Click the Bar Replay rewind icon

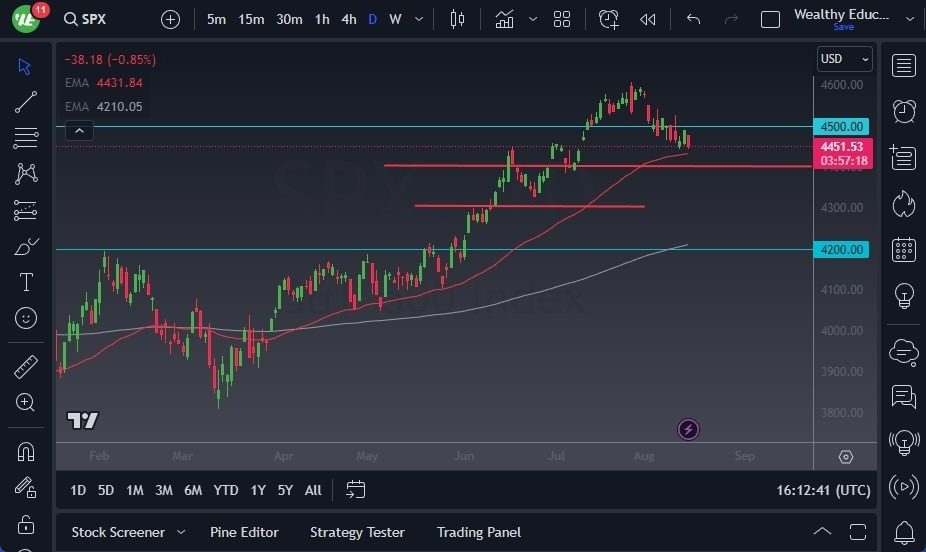648,19
